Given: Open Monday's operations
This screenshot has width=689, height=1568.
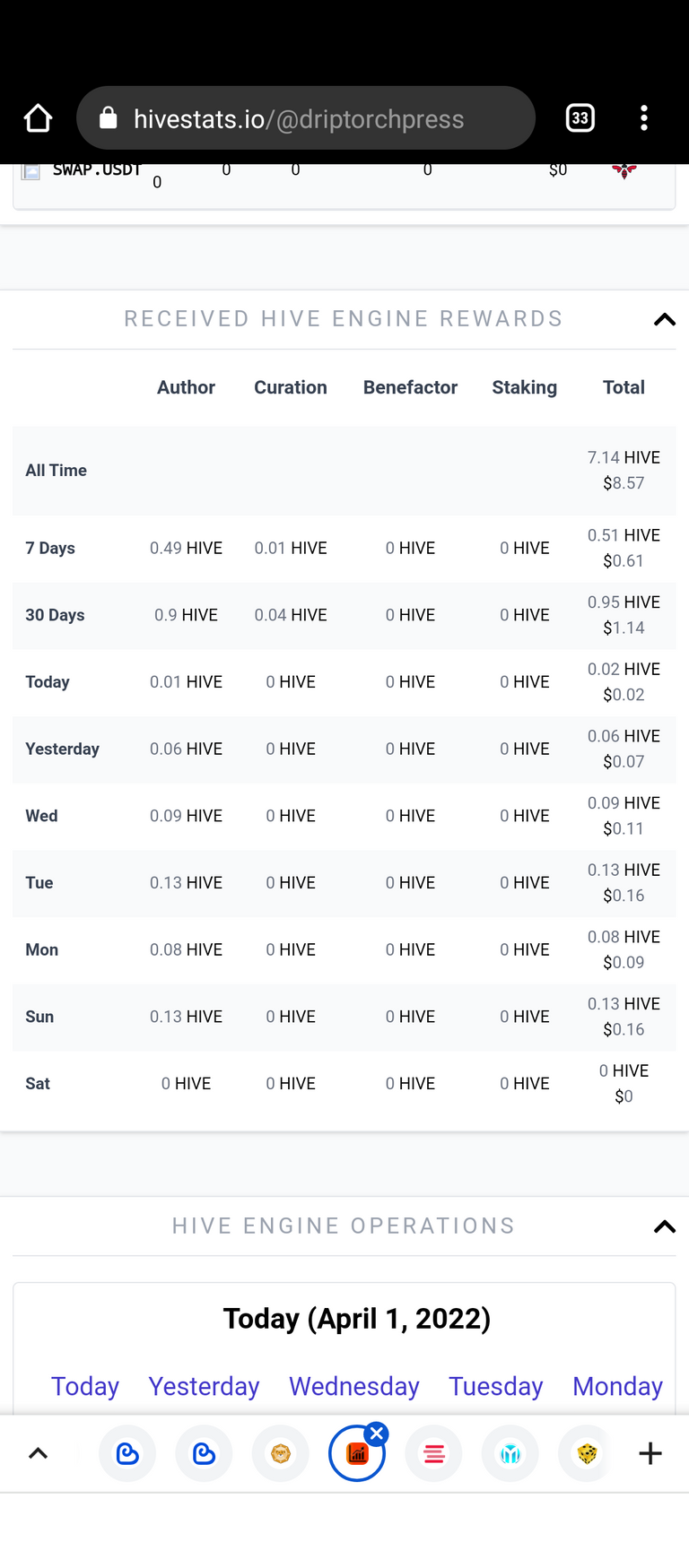Looking at the screenshot, I should [617, 1386].
